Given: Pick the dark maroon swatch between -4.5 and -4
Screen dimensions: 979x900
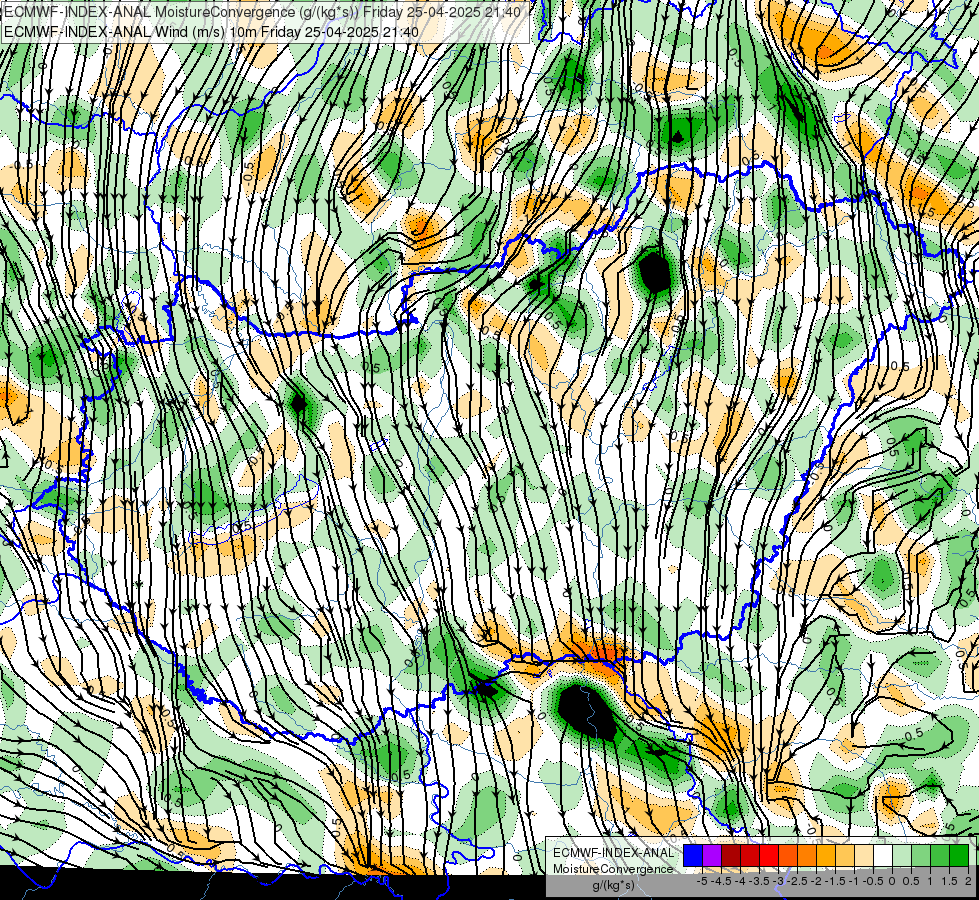Looking at the screenshot, I should click(731, 856).
